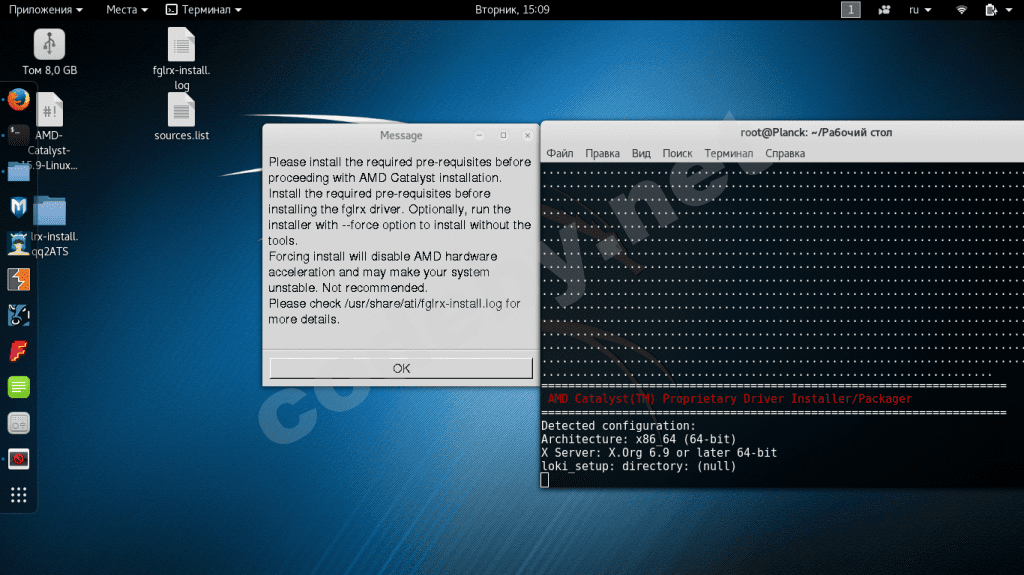This screenshot has width=1024, height=575.
Task: Select the Том 8,0 GB USB drive icon
Action: pos(50,52)
